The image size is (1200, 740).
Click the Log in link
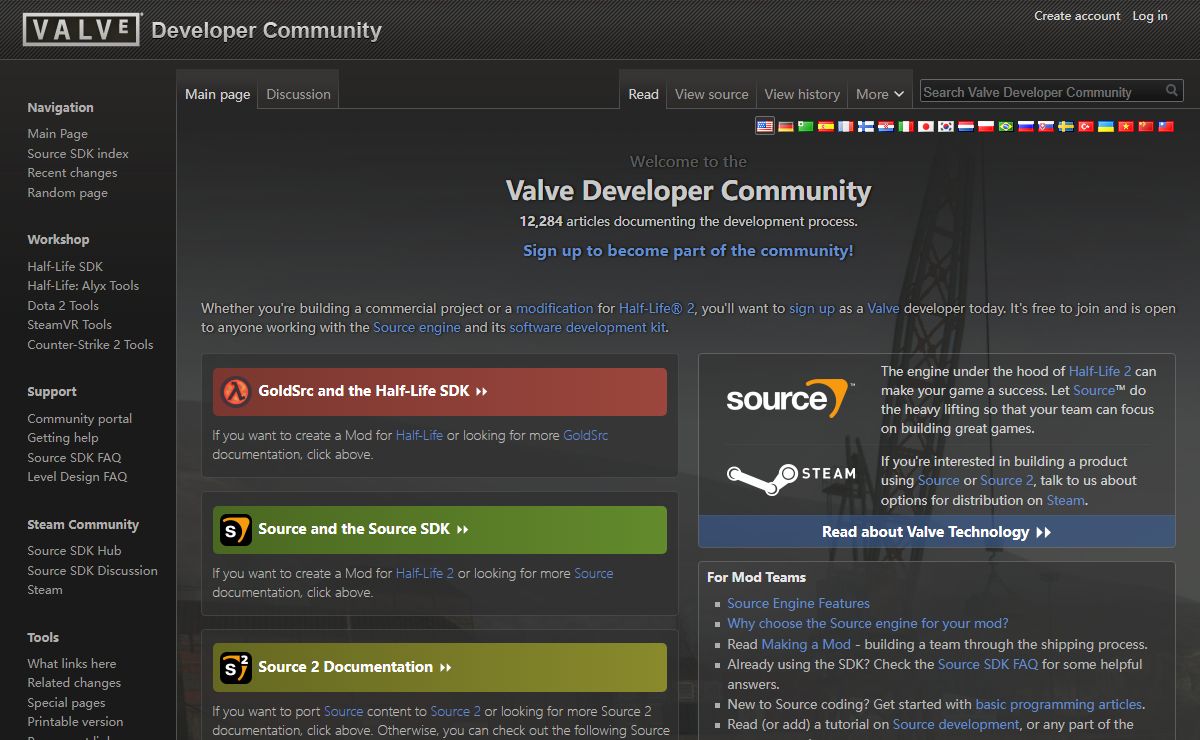click(1150, 15)
